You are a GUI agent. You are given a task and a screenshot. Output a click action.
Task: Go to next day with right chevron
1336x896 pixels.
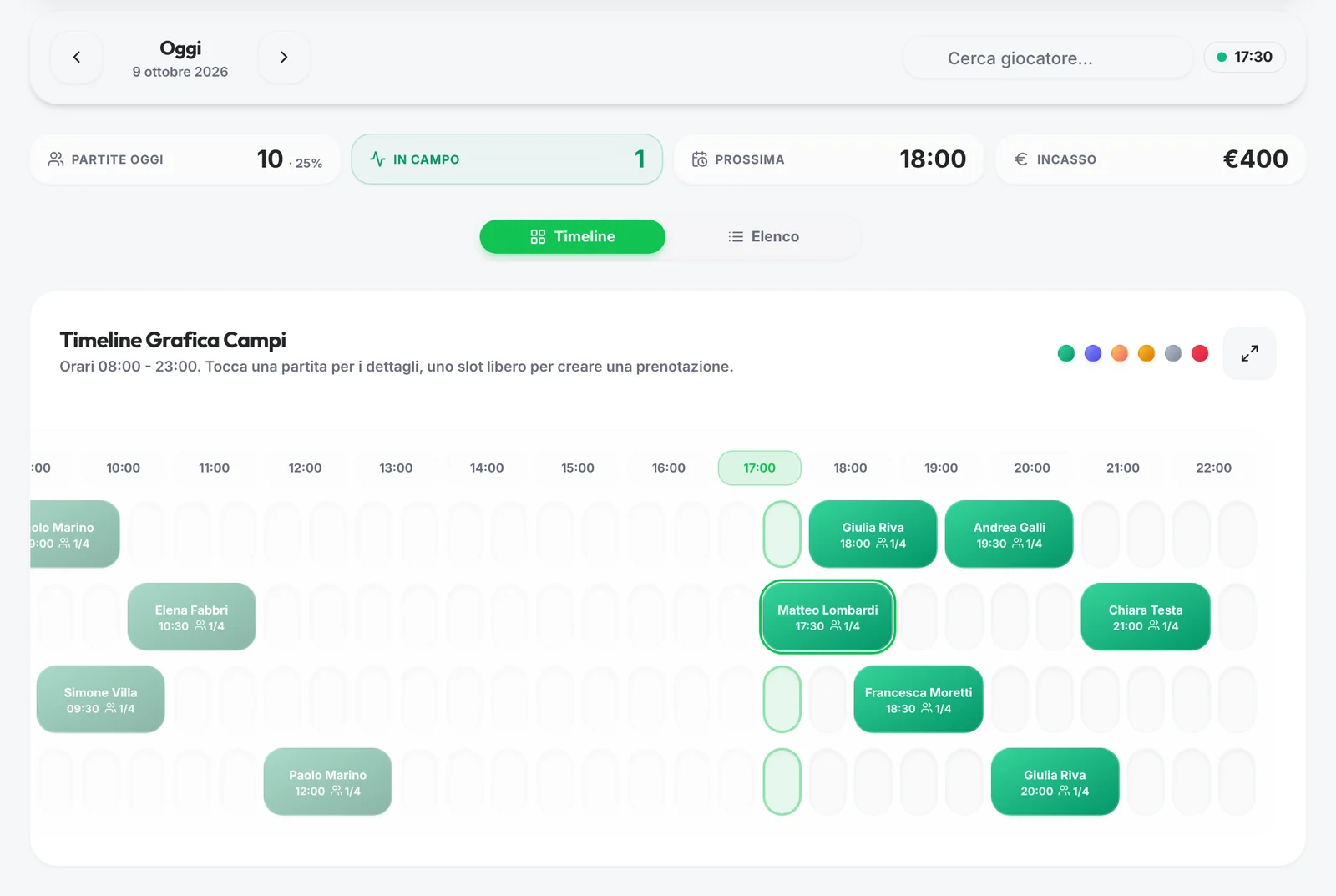284,57
